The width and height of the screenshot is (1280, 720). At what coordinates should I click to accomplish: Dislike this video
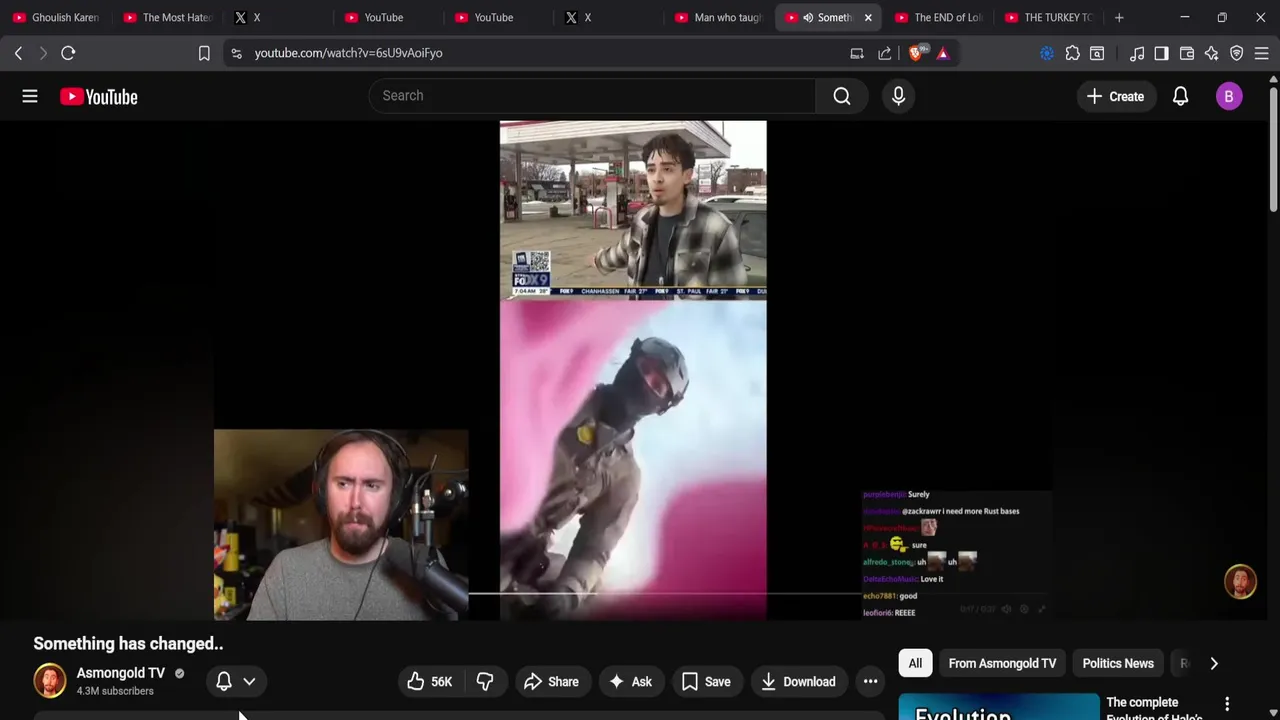click(x=485, y=681)
